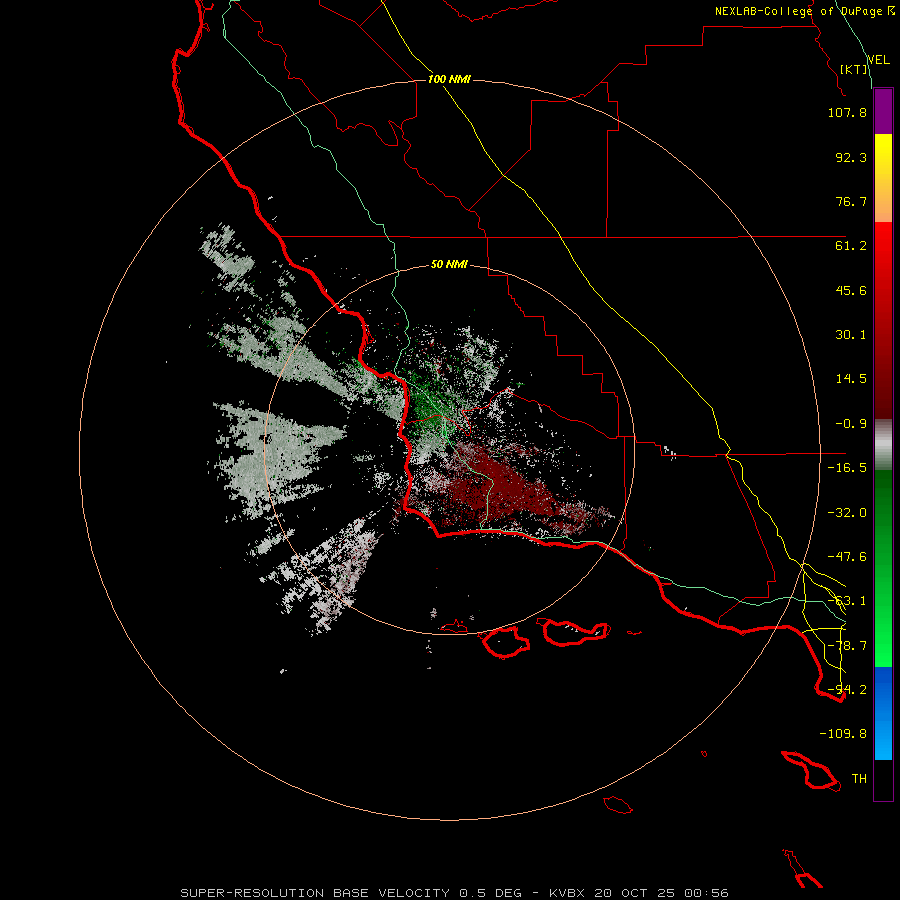
Task: Click the 107.8 velocity scale value
Action: click(x=847, y=112)
